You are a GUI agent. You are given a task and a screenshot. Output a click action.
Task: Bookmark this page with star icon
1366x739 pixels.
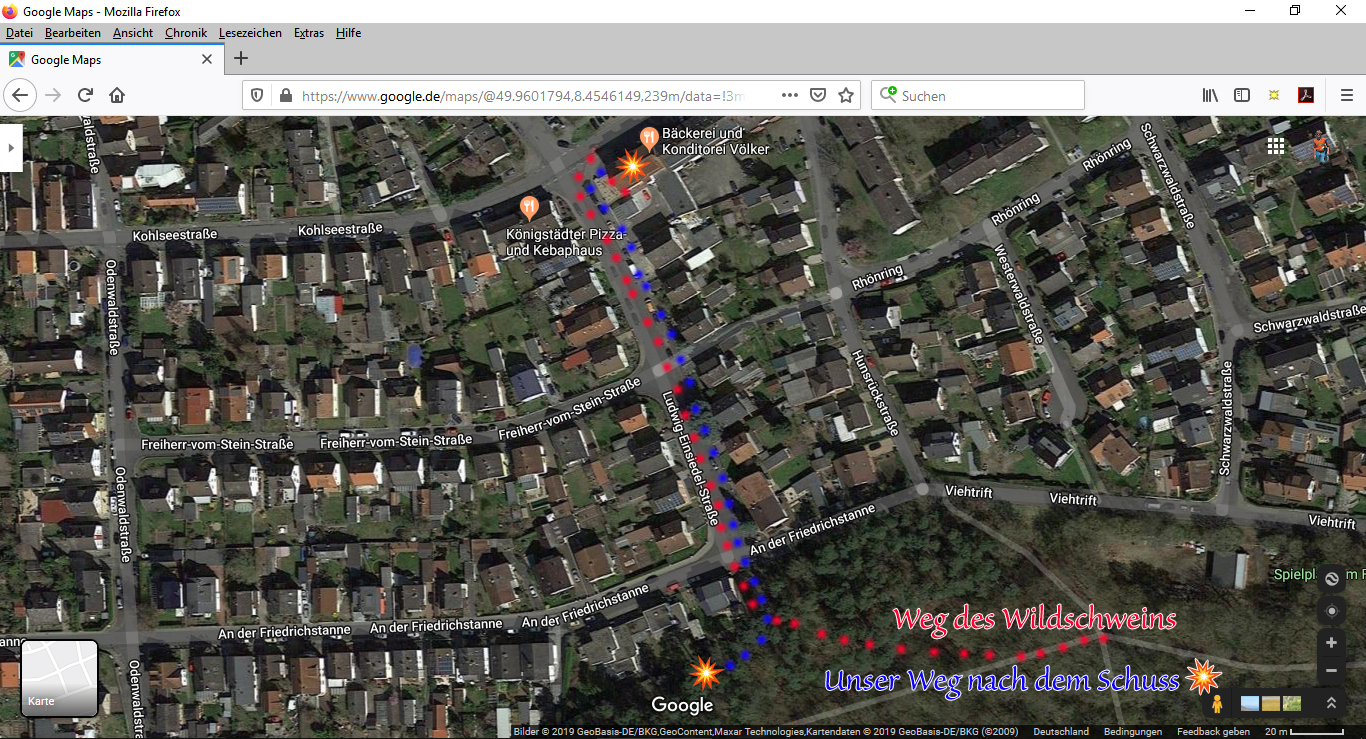tap(846, 95)
